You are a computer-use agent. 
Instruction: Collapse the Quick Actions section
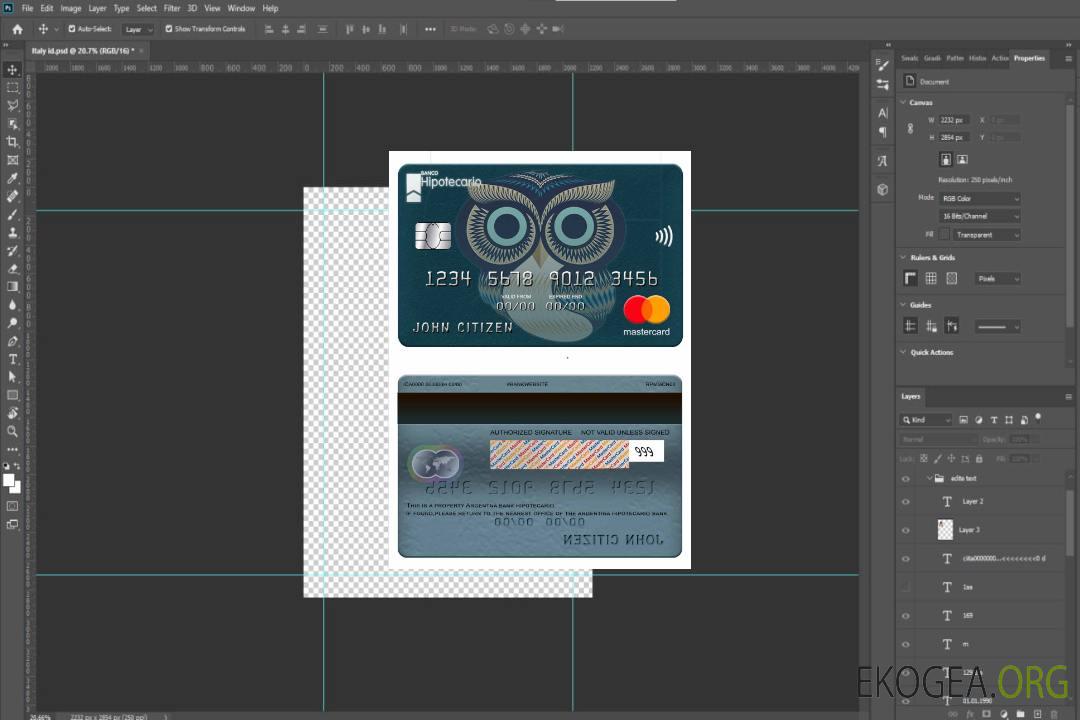point(903,352)
